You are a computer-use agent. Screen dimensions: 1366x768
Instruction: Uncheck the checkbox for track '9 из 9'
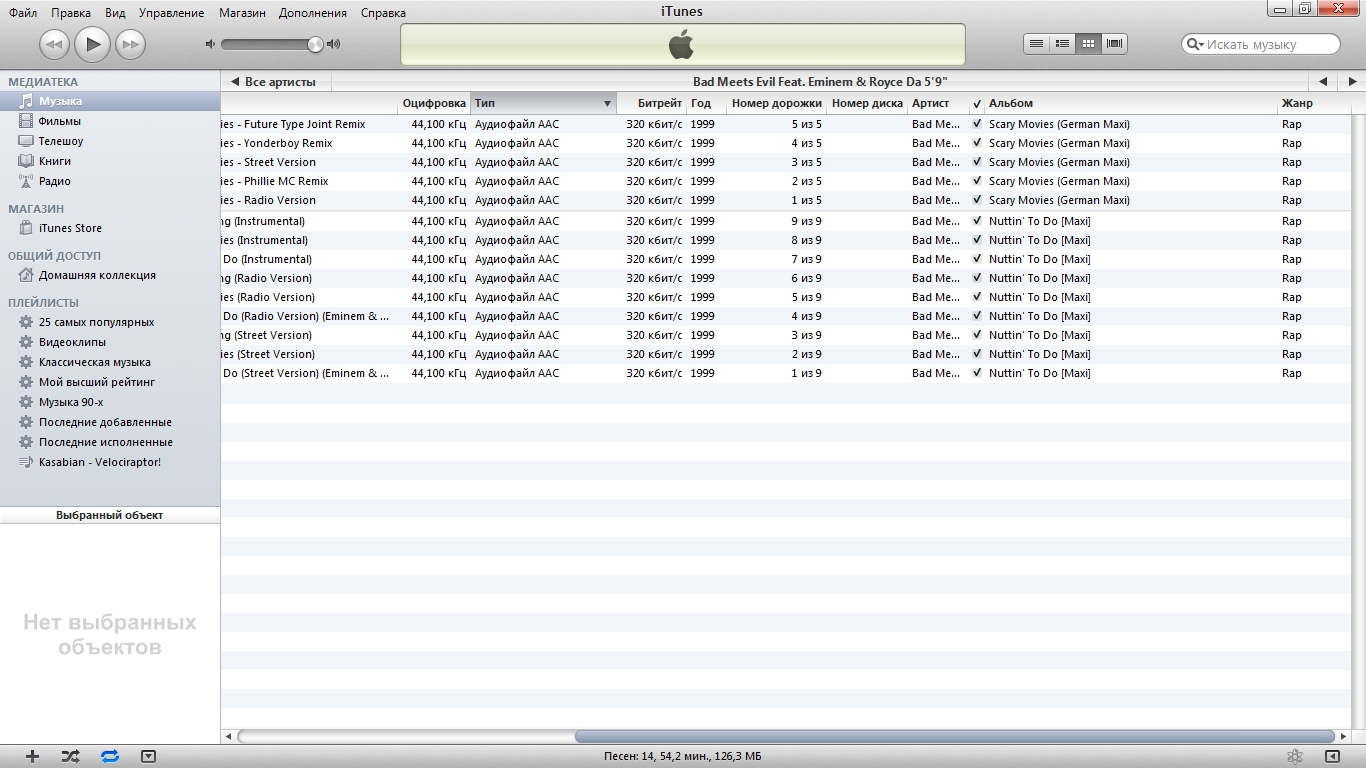[x=977, y=221]
